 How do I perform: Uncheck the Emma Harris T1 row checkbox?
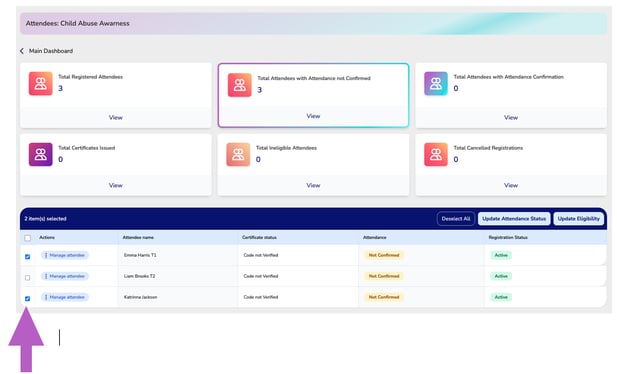tap(28, 257)
